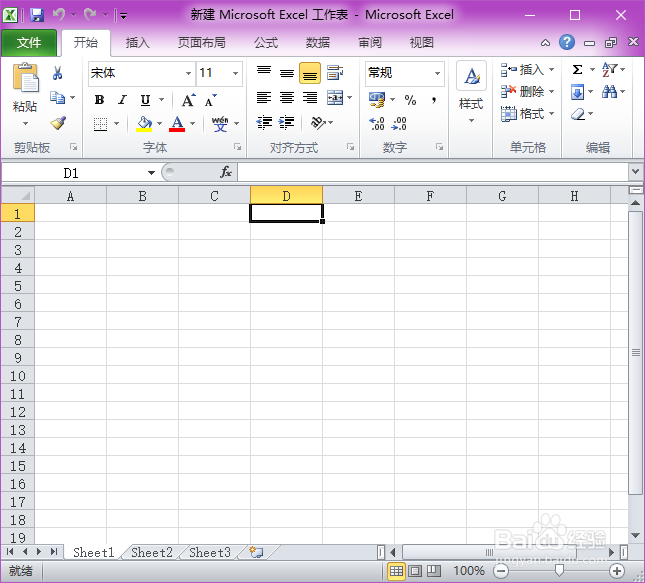The image size is (645, 583).
Task: Switch to 公式 ribbon tab
Action: 266,42
